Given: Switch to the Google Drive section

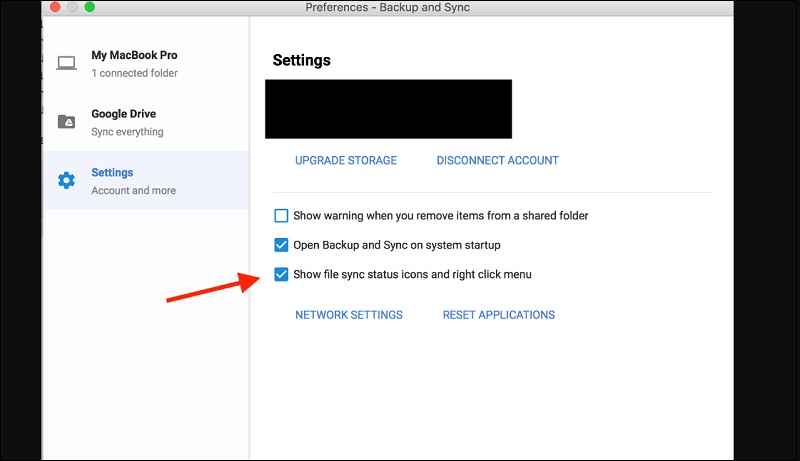Looking at the screenshot, I should (123, 114).
